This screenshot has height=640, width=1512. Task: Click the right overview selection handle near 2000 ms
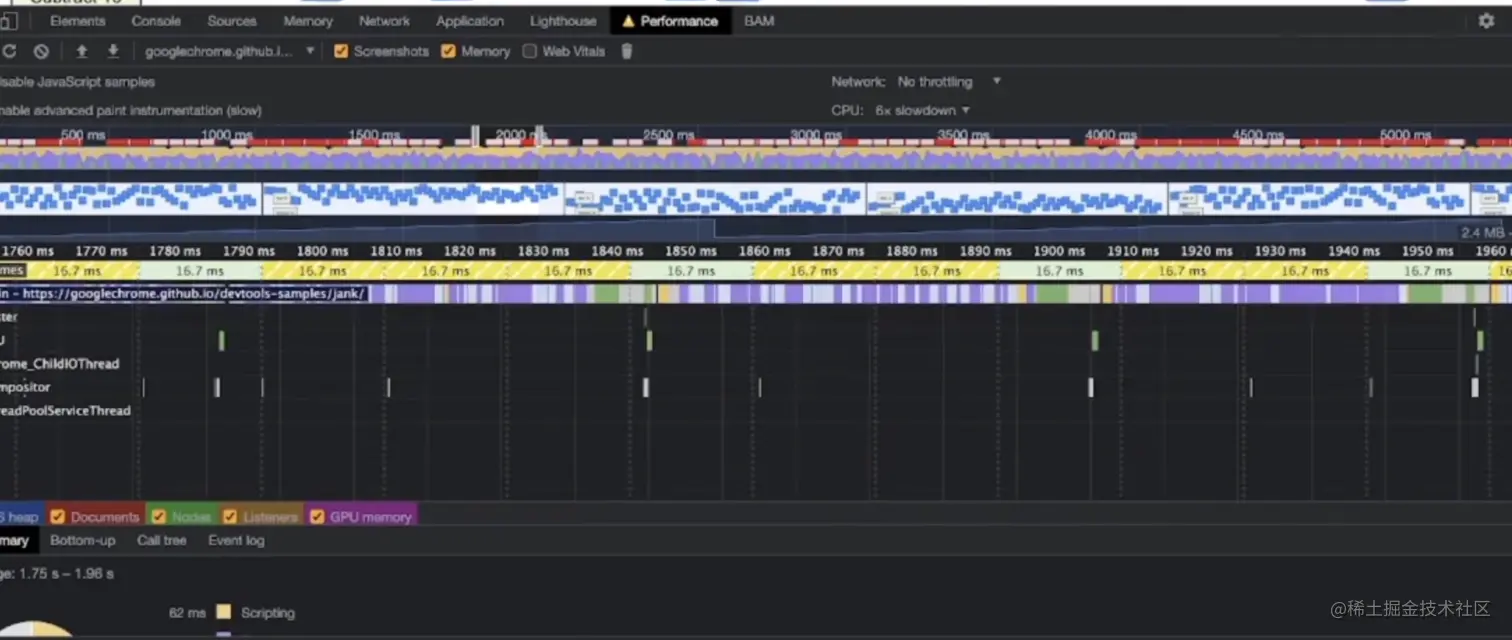click(x=539, y=136)
